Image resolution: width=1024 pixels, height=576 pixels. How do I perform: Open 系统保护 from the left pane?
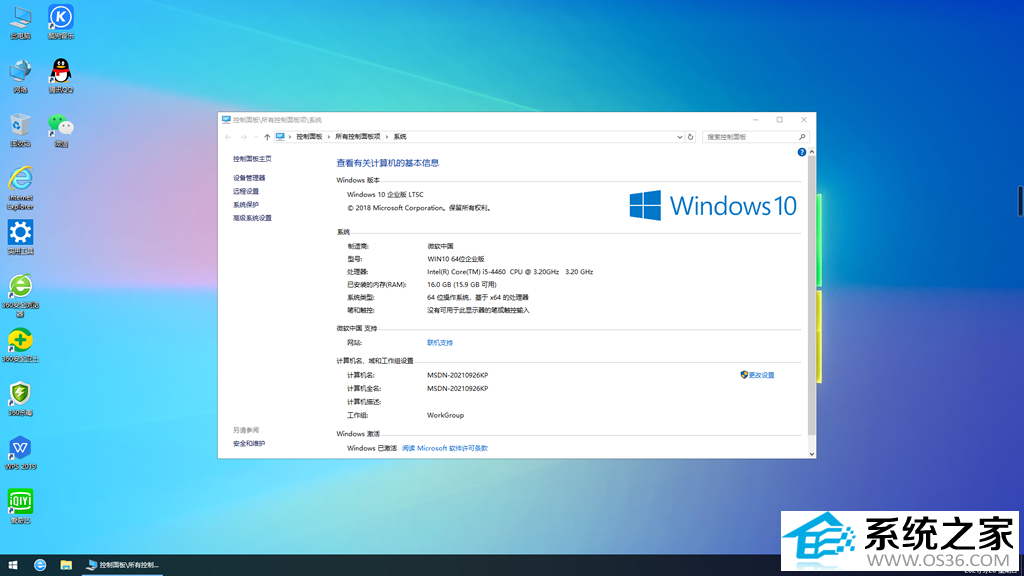(246, 205)
